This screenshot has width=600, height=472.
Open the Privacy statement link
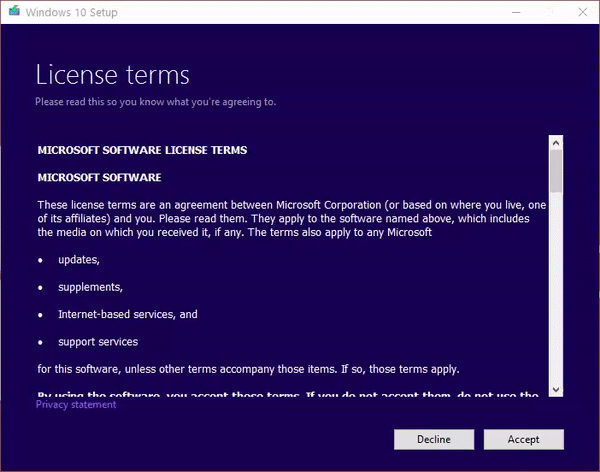click(x=76, y=405)
